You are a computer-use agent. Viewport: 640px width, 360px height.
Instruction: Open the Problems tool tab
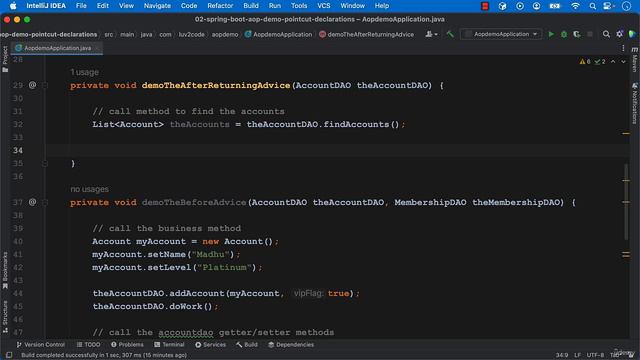click(x=127, y=344)
